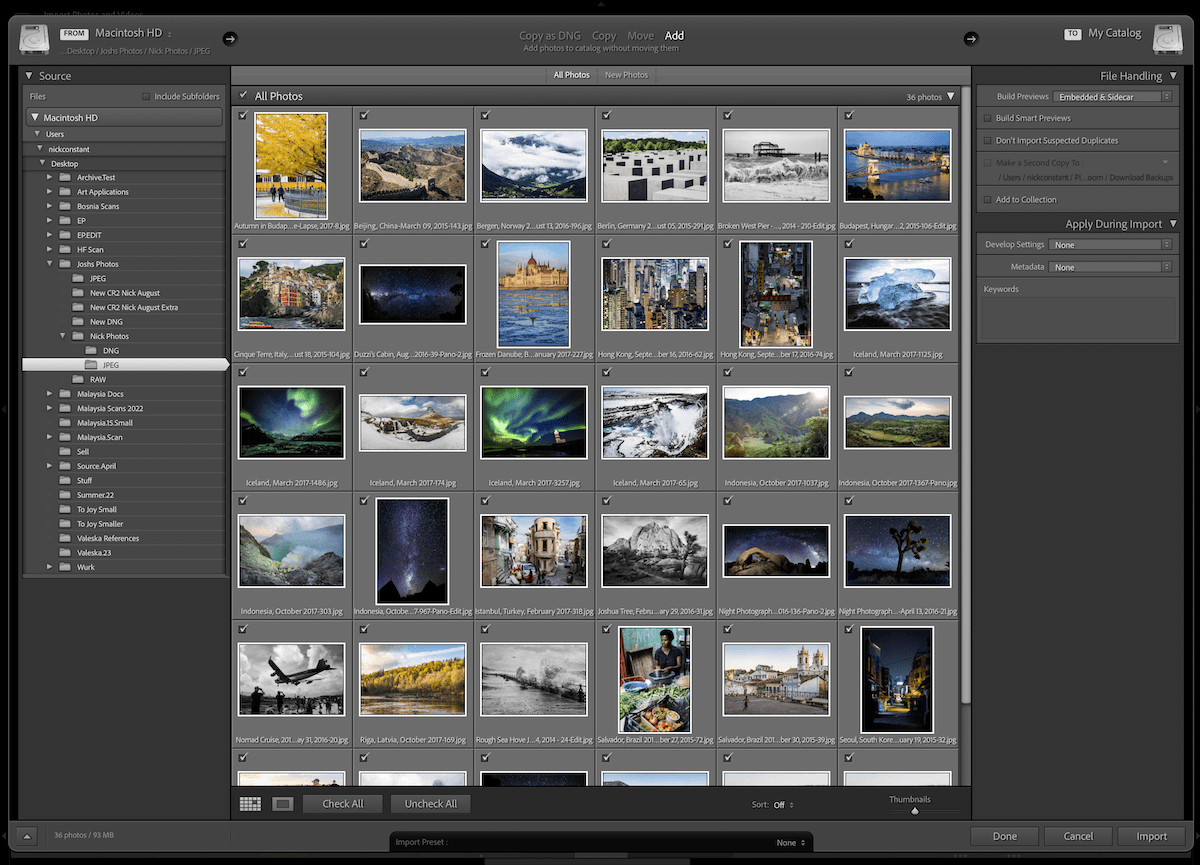Click the Import button

[x=1152, y=836]
